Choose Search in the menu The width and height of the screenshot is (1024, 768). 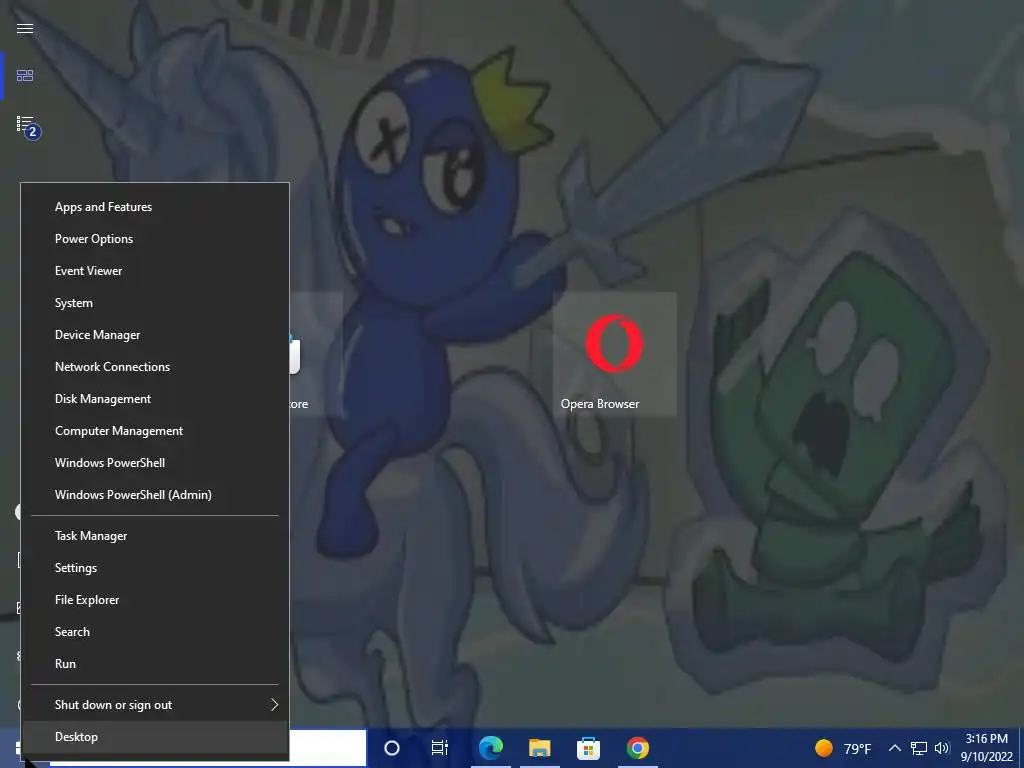pyautogui.click(x=155, y=632)
